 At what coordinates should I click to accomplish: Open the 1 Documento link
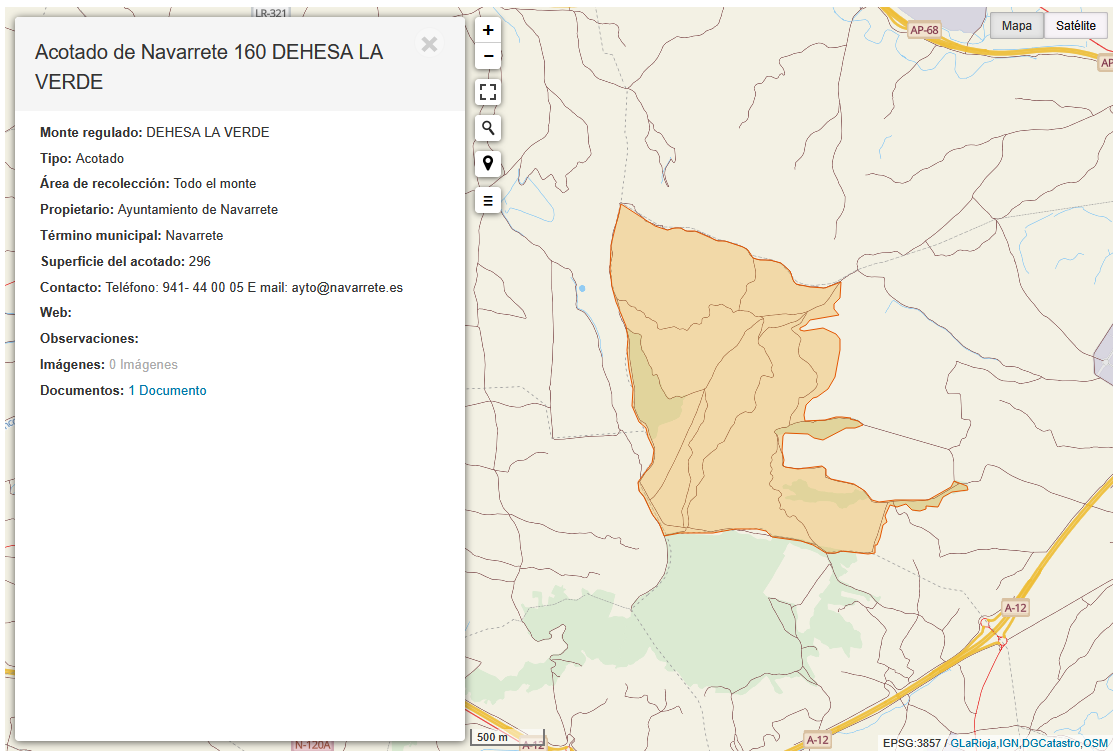[167, 391]
